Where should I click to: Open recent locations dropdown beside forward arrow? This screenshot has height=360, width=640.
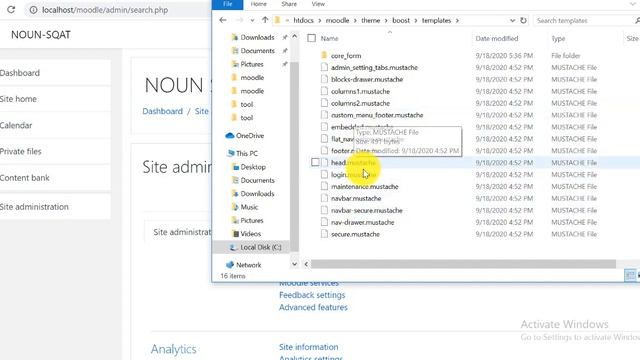click(x=252, y=20)
